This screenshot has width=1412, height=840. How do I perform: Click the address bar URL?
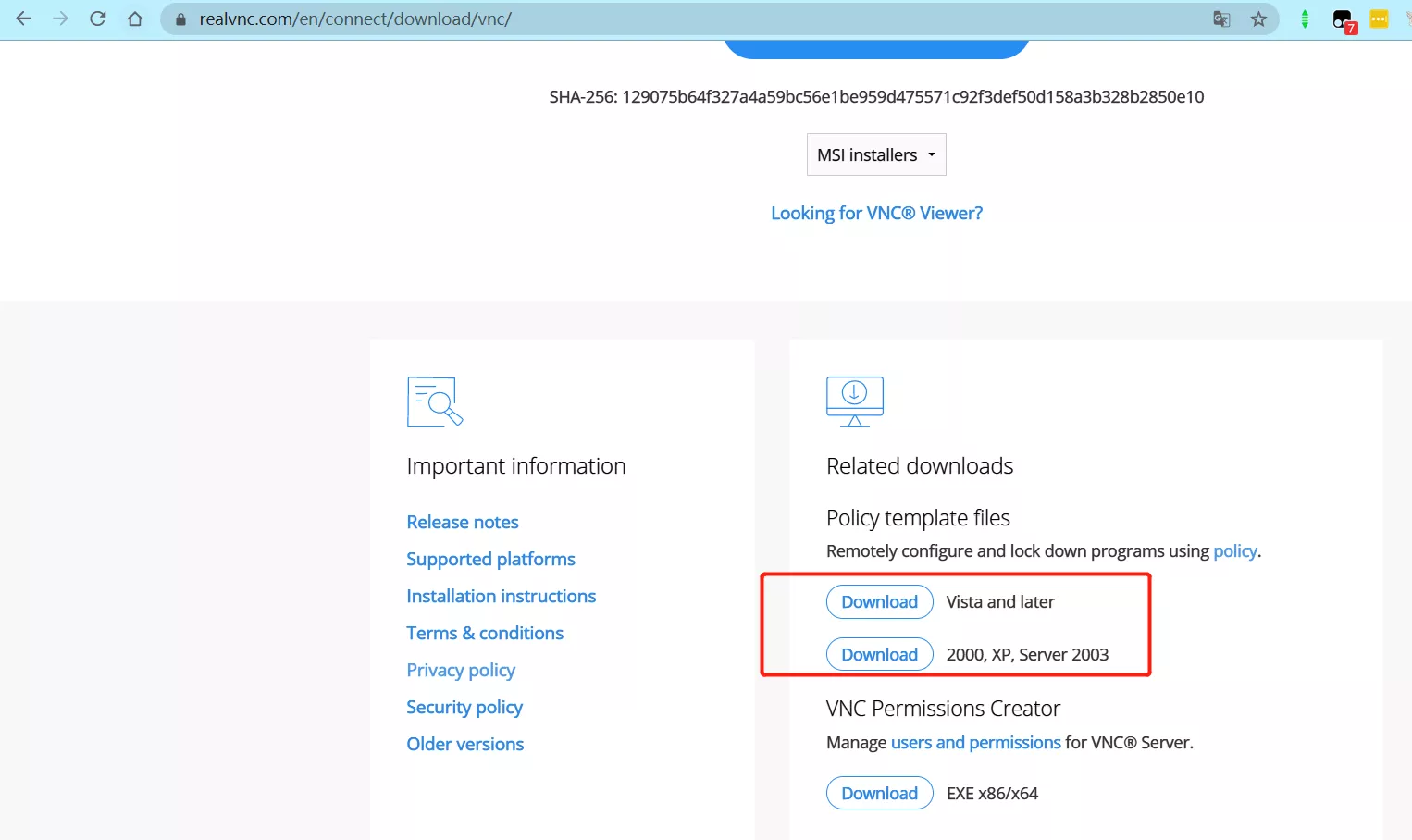point(355,19)
